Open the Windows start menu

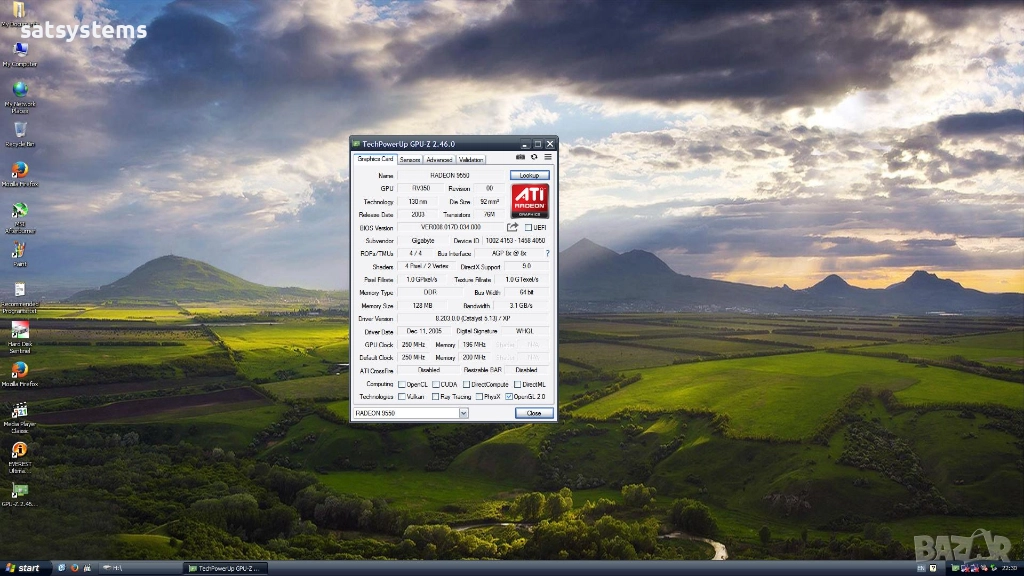click(x=22, y=568)
